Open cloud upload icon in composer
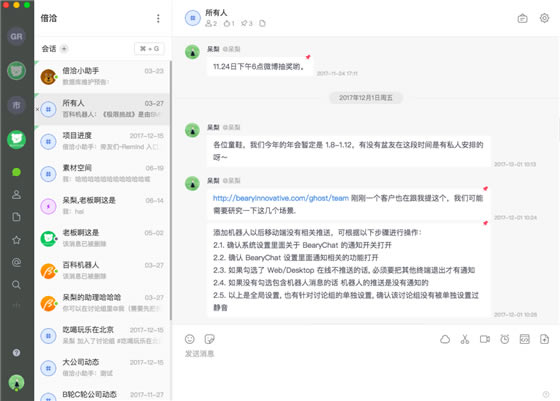 point(445,339)
